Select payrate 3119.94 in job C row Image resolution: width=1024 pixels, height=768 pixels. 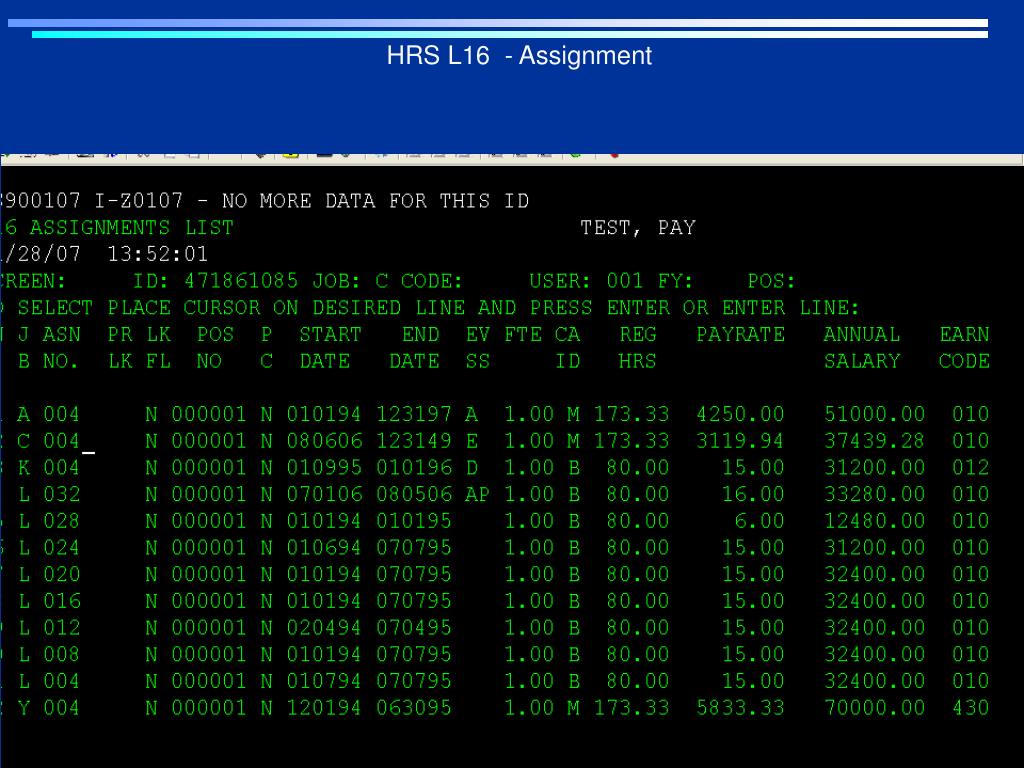click(x=740, y=441)
